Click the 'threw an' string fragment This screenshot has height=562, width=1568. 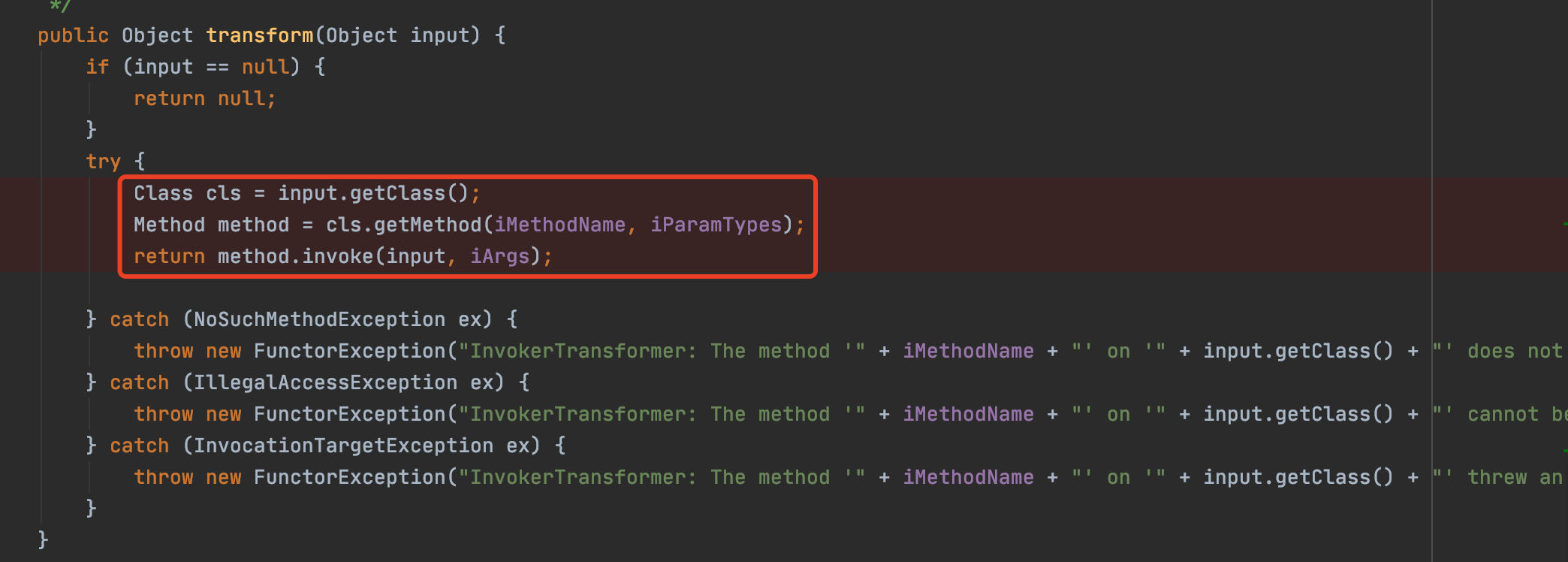pyautogui.click(x=1514, y=477)
